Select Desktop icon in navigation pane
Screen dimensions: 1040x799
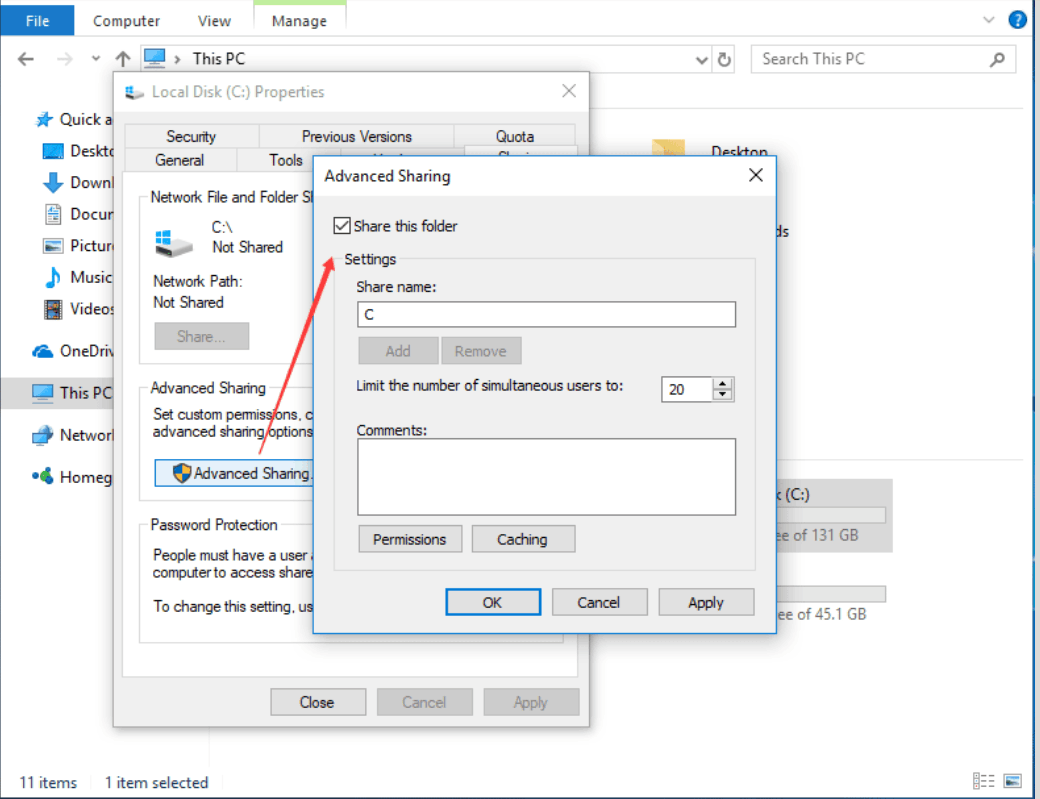click(53, 151)
